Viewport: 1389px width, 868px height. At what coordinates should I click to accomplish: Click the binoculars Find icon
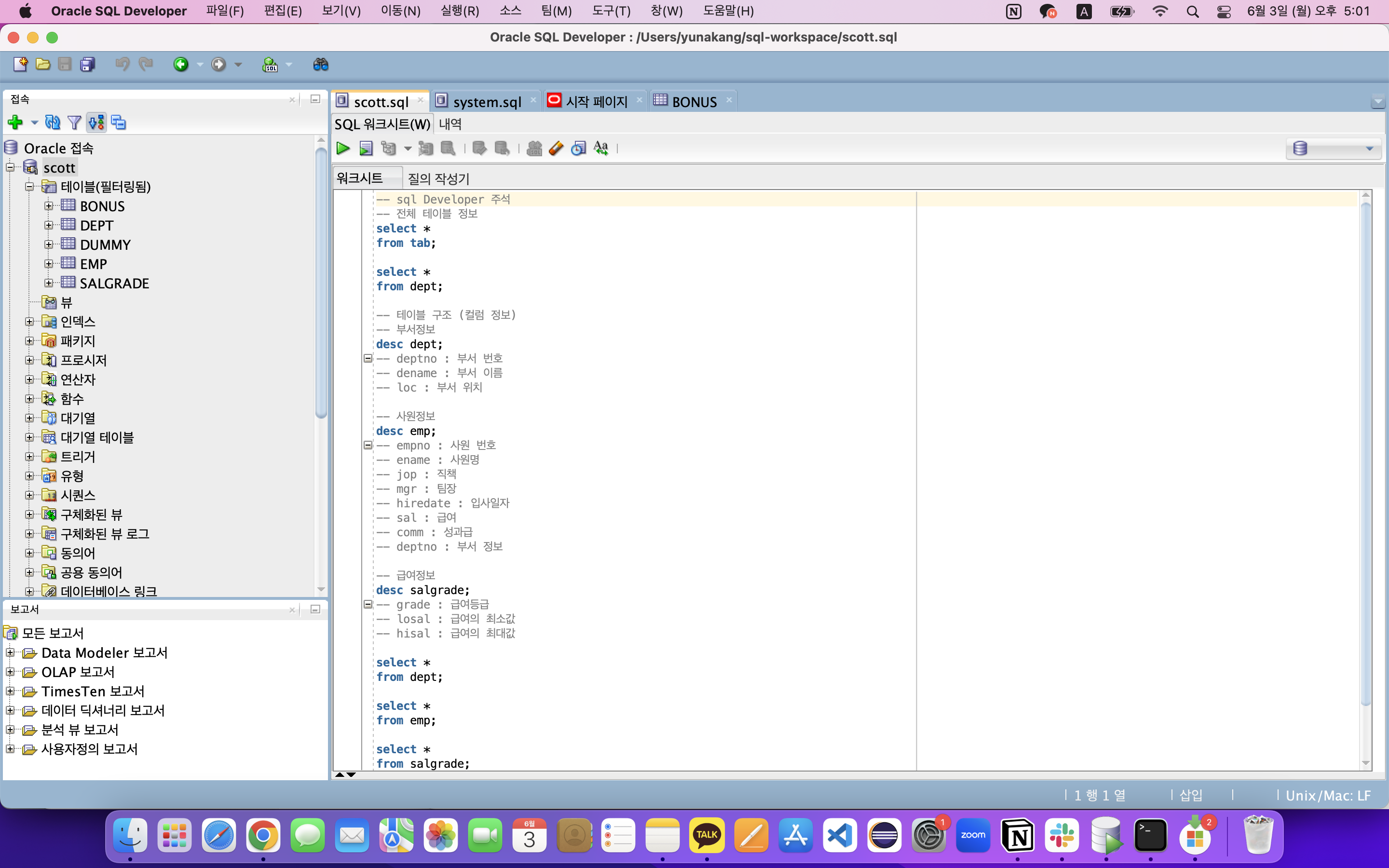[x=320, y=64]
